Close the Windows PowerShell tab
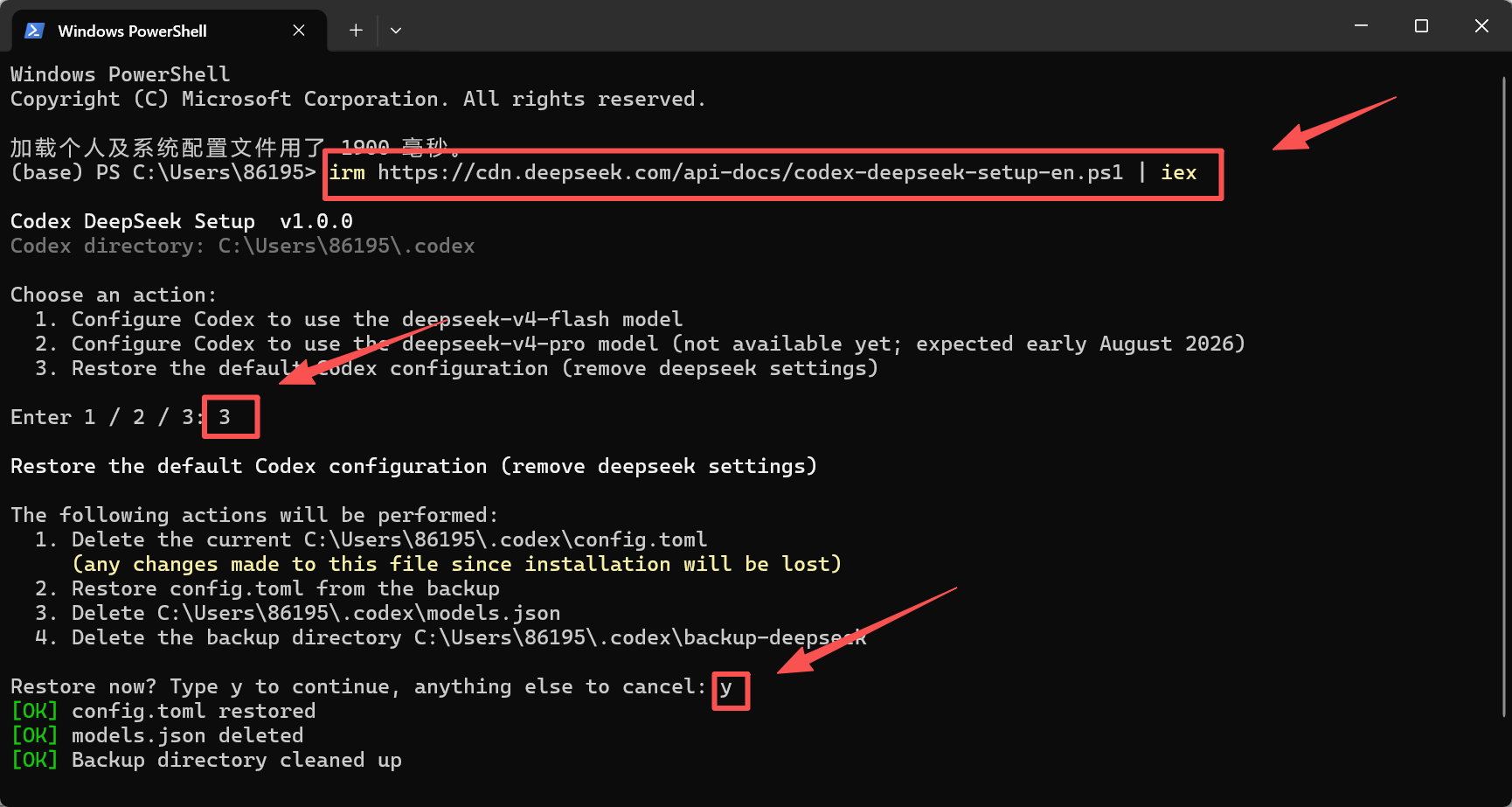This screenshot has width=1512, height=807. tap(299, 31)
